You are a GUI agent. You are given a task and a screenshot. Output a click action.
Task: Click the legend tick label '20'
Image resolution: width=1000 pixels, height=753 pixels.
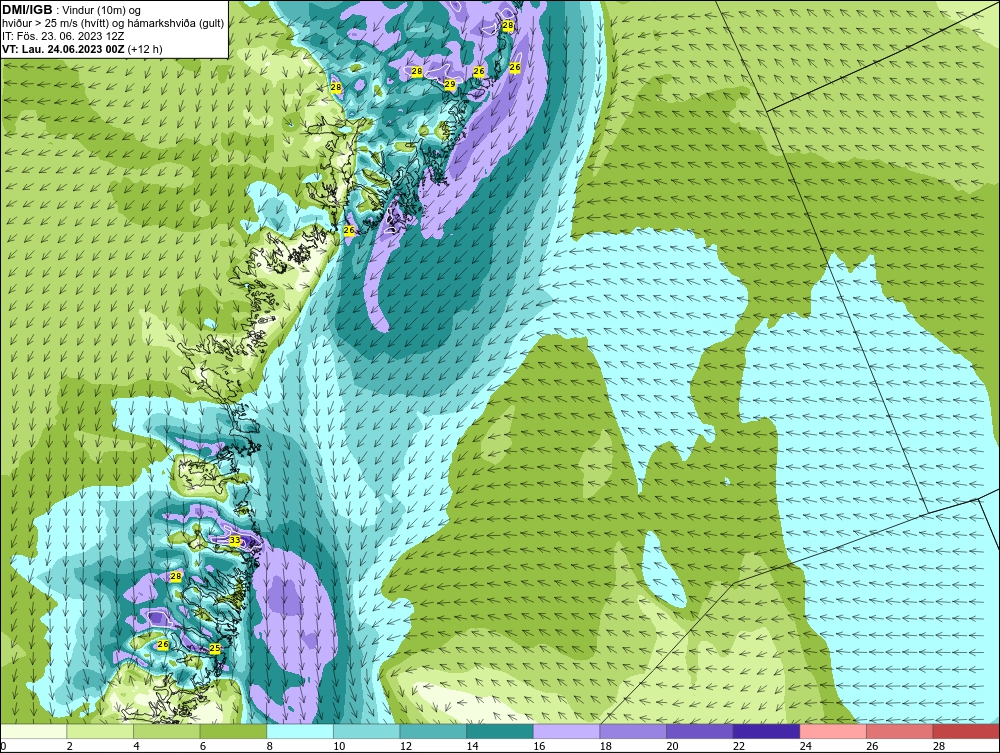[x=672, y=746]
